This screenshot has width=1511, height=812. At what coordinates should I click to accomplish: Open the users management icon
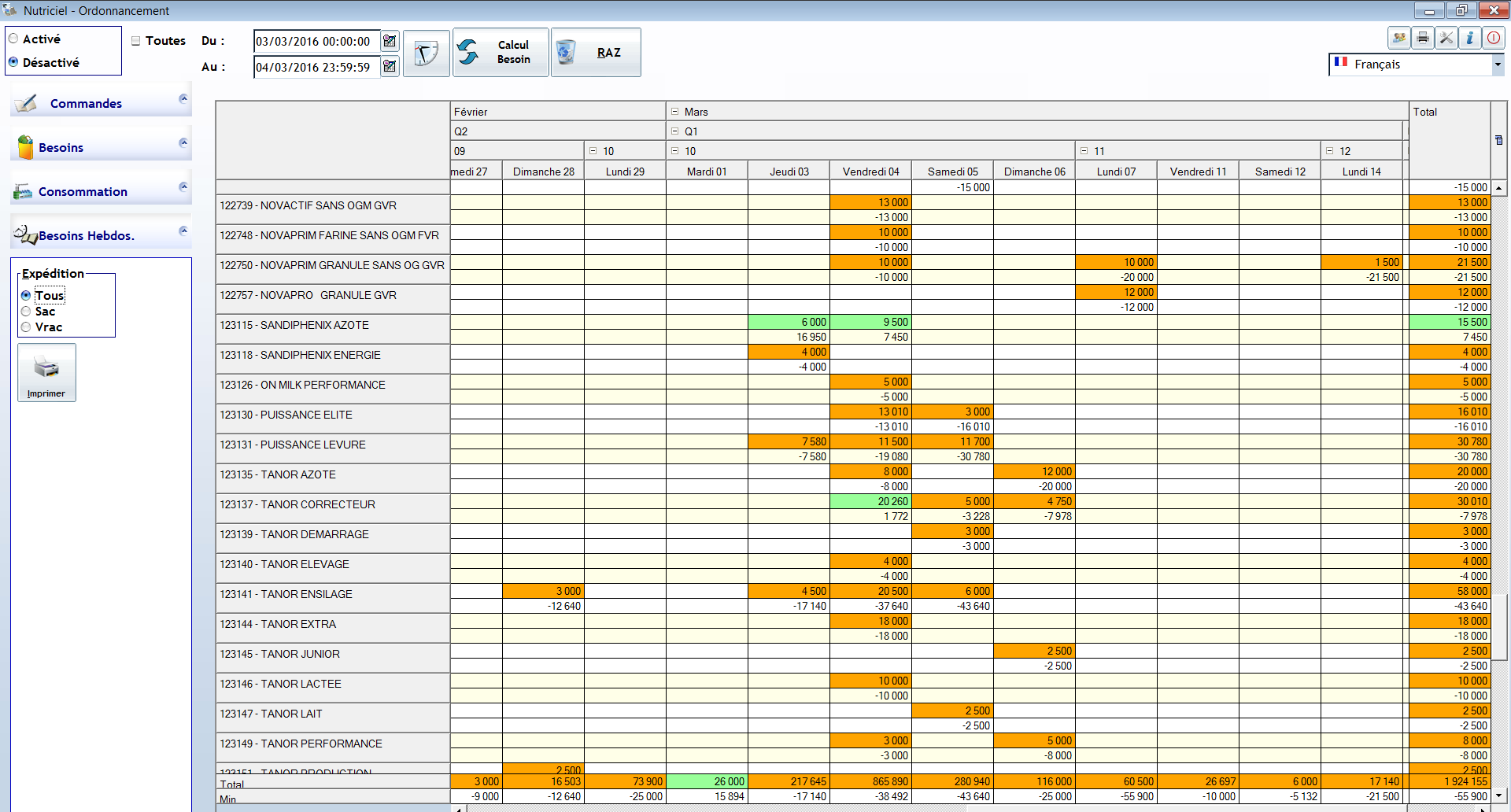[1398, 38]
